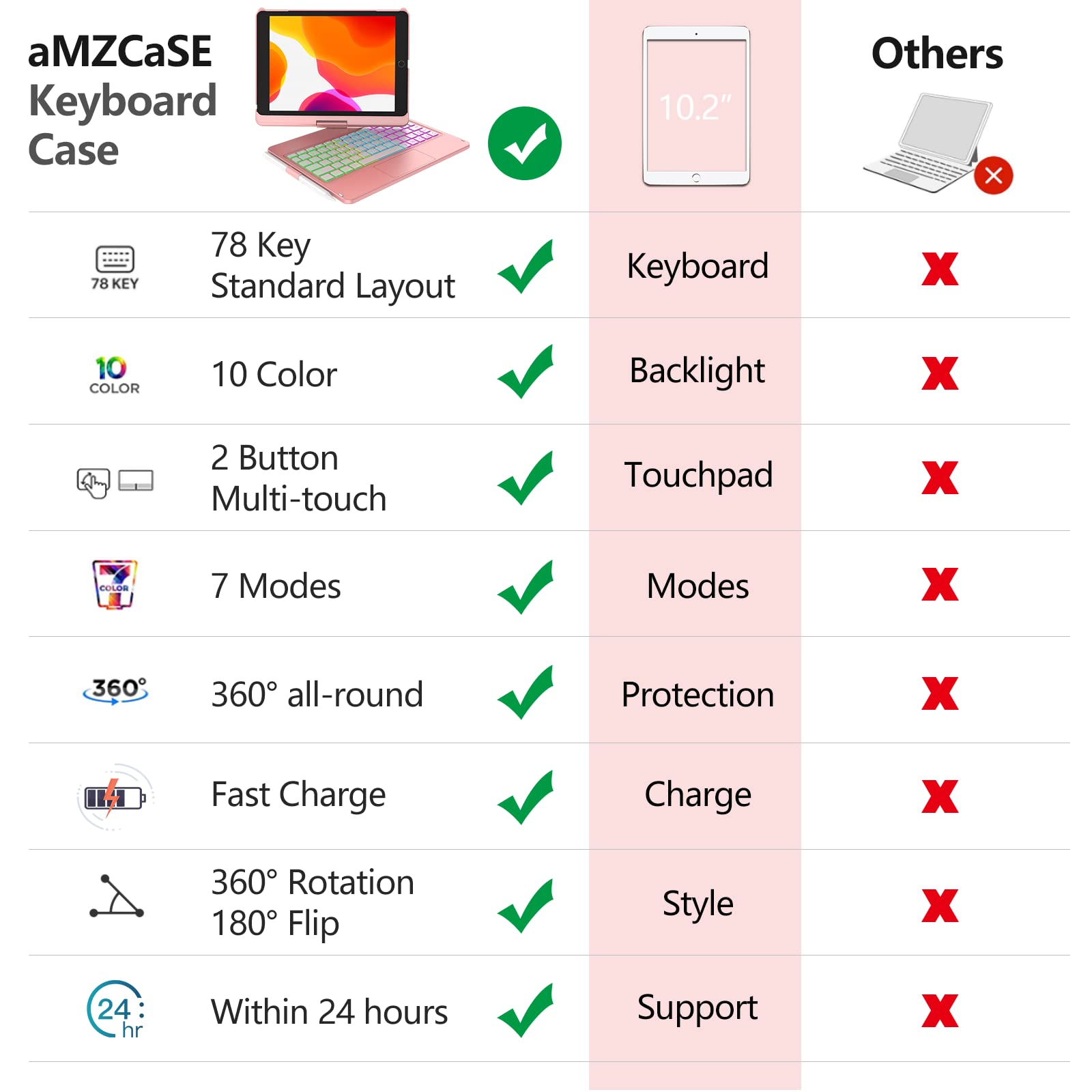The width and height of the screenshot is (1092, 1092).
Task: Click the touchpad multi-touch icon
Action: tap(115, 482)
